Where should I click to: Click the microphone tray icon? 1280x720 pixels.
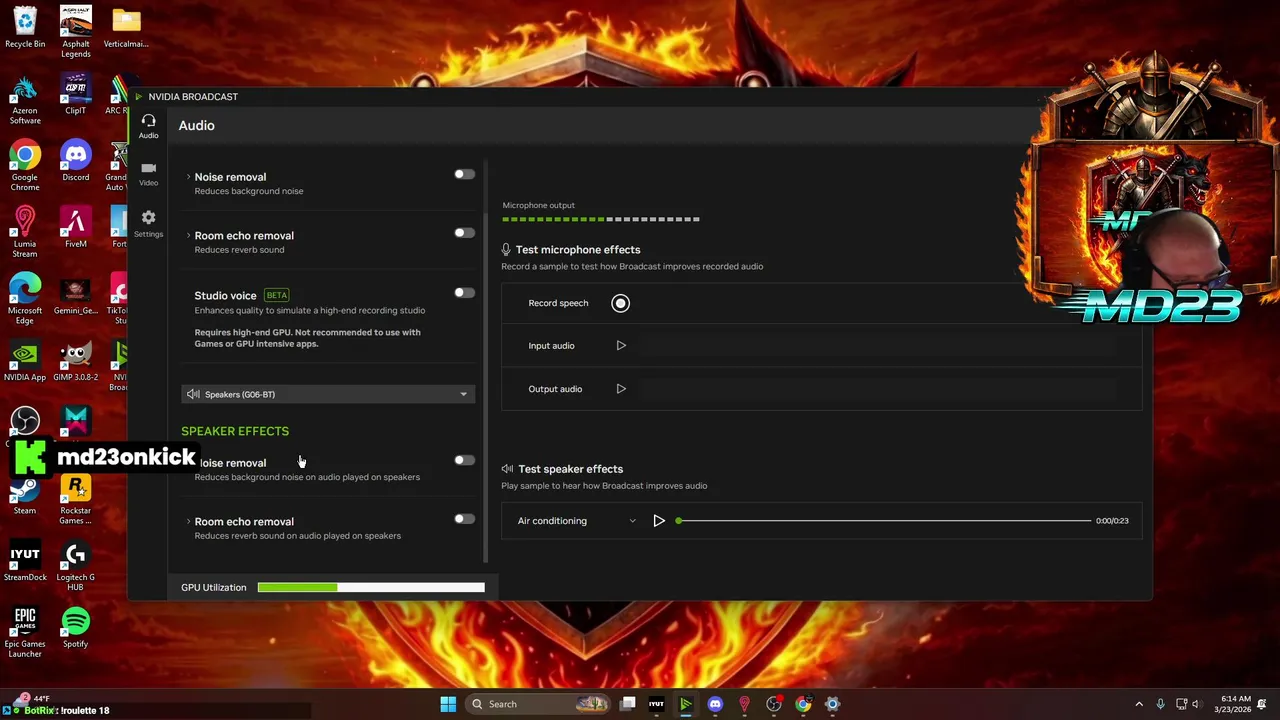(x=1160, y=704)
